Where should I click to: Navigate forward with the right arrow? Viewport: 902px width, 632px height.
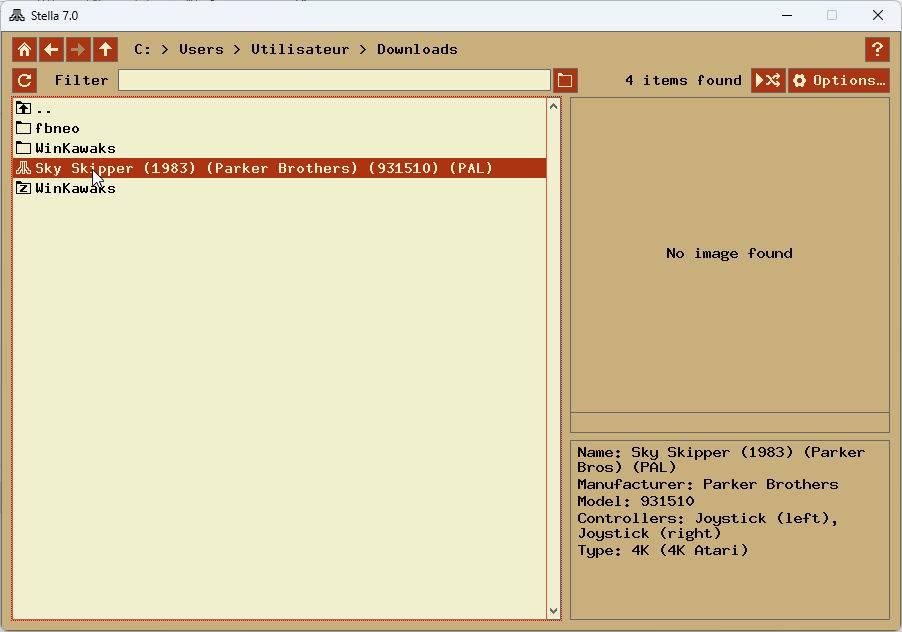click(x=78, y=49)
